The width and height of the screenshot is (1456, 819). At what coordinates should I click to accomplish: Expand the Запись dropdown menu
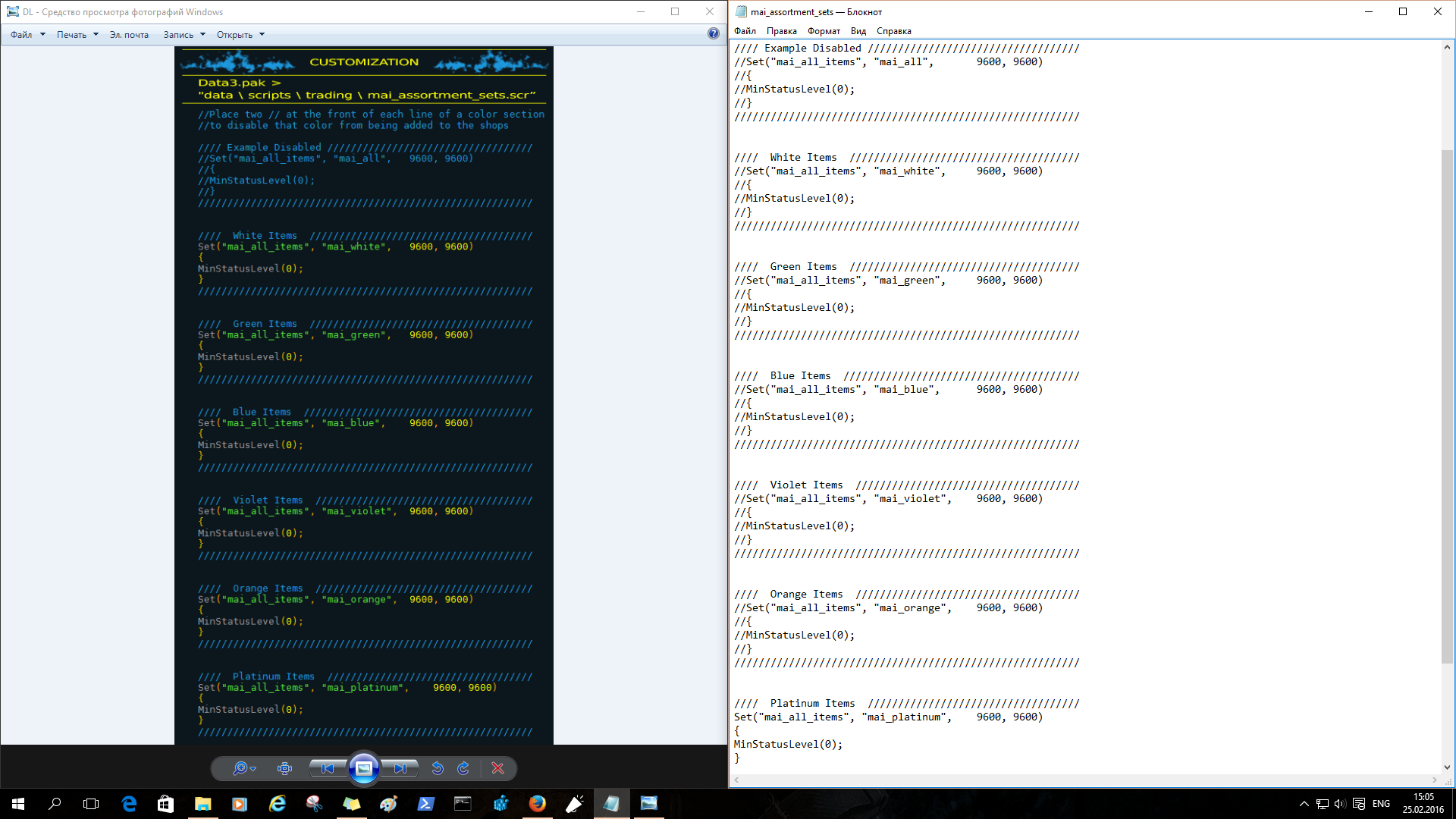[184, 35]
